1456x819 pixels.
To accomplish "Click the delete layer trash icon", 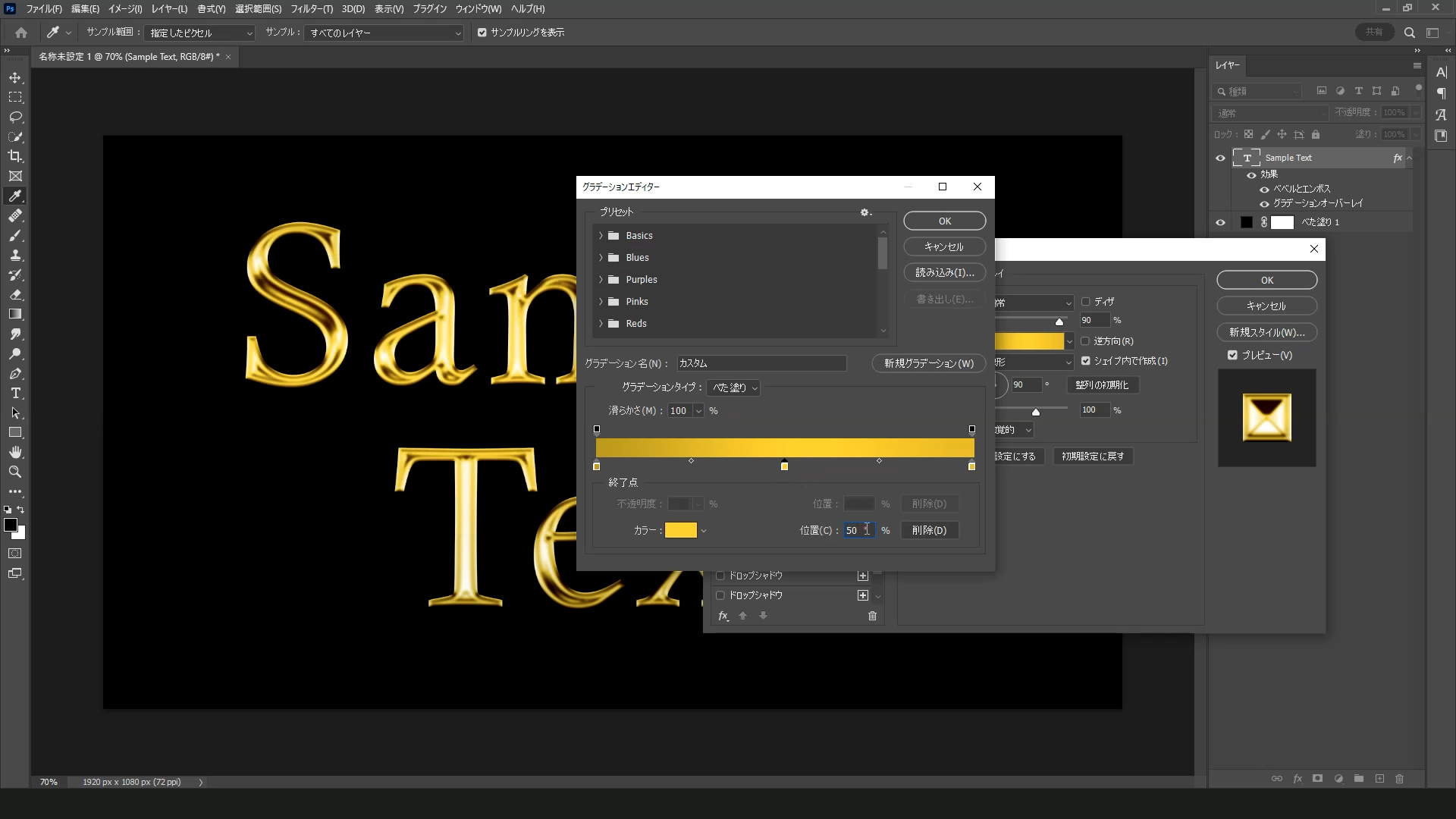I will (x=1399, y=779).
